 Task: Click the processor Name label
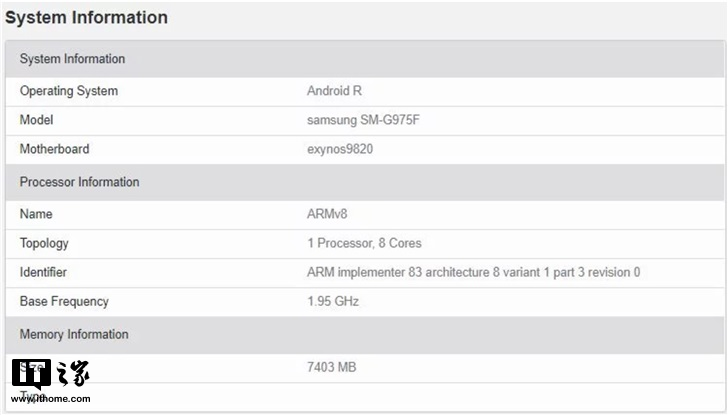click(36, 214)
